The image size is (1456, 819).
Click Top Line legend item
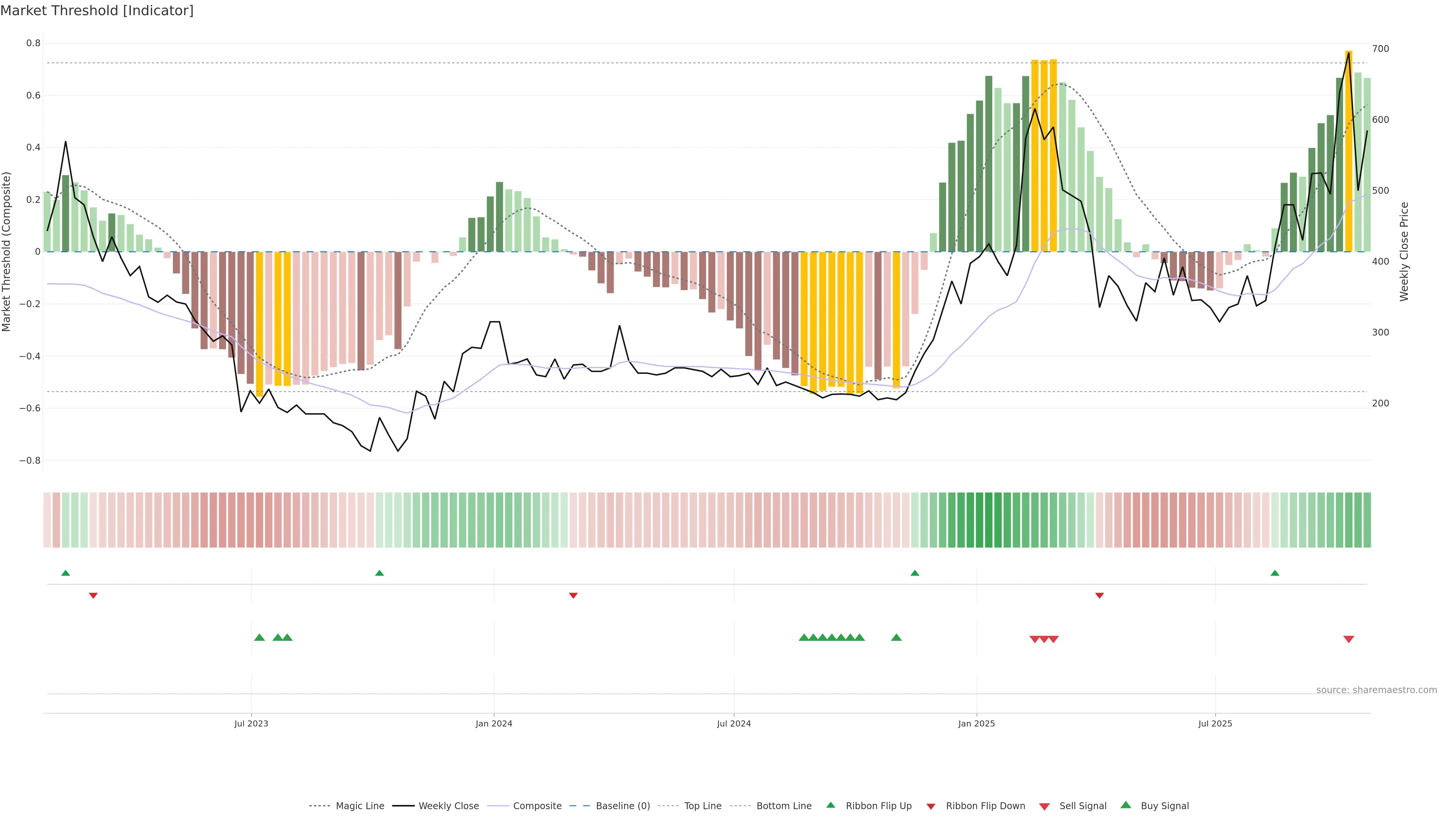703,806
